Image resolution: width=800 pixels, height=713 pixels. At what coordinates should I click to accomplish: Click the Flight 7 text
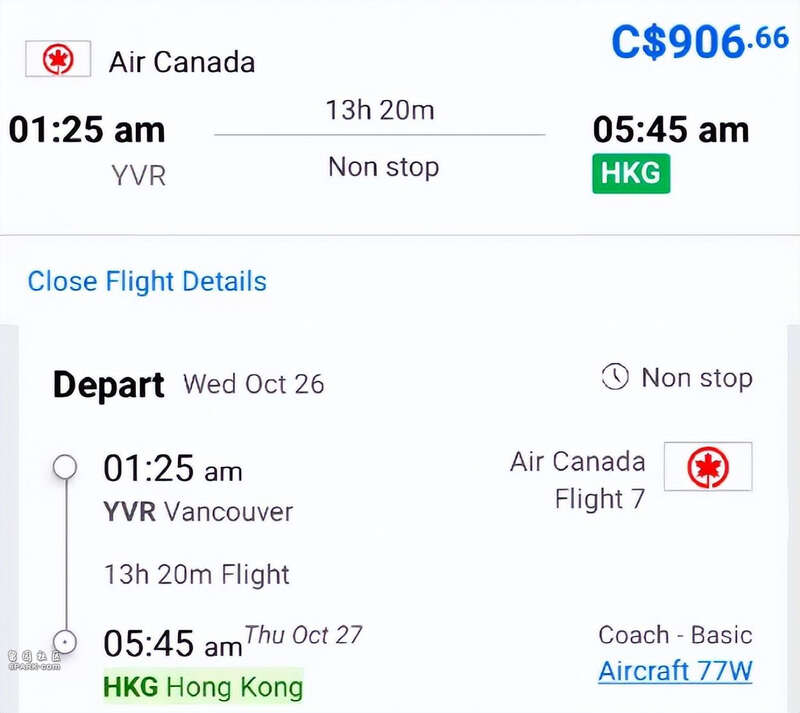click(x=600, y=499)
